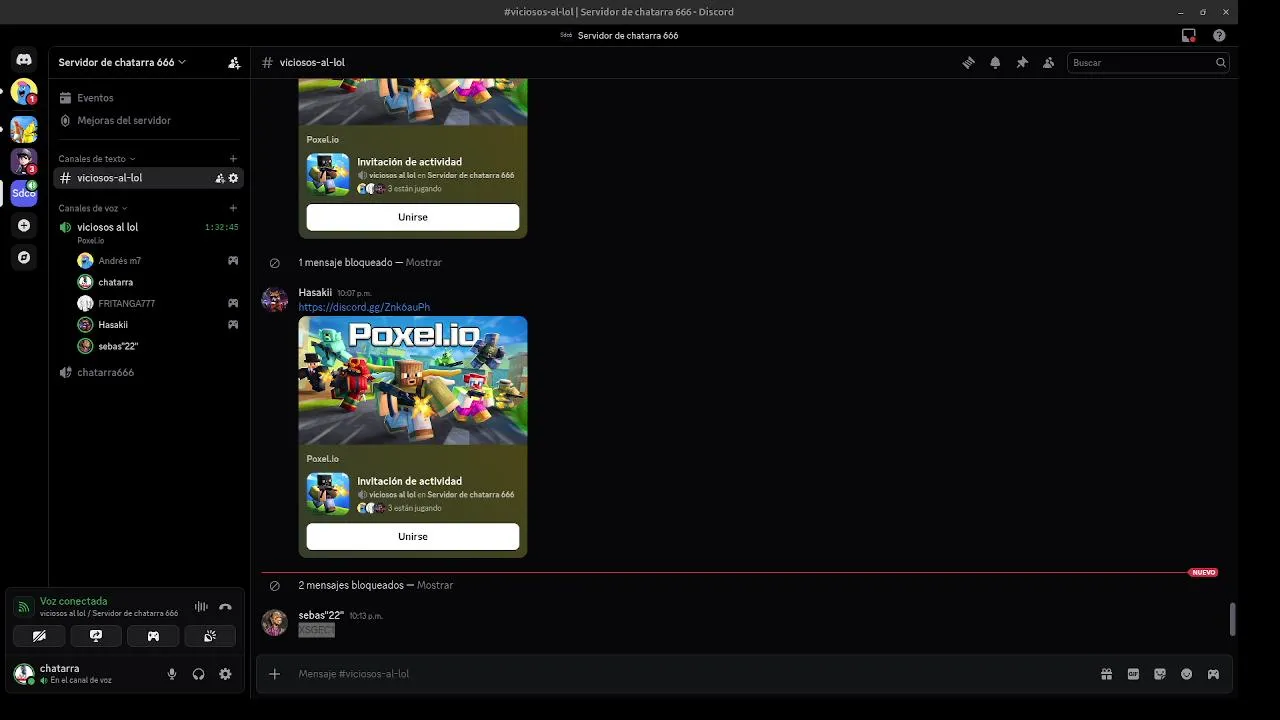This screenshot has width=1280, height=720.
Task: Click invite people icon beside server name
Action: point(234,62)
